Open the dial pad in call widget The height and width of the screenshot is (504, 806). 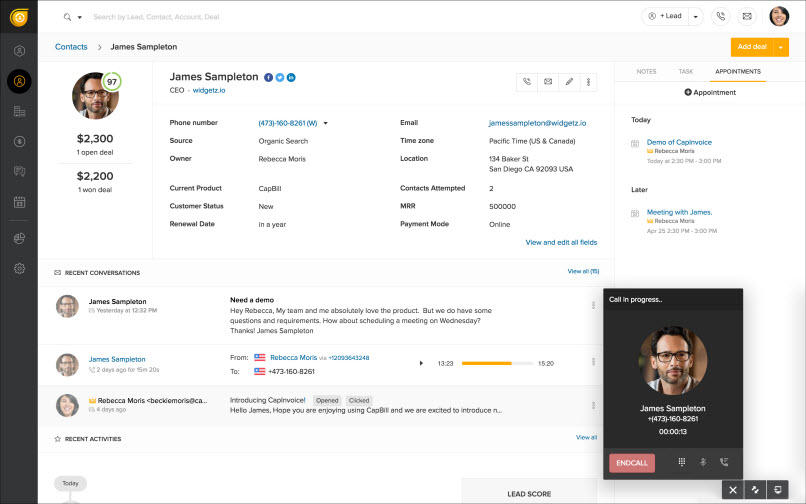682,462
